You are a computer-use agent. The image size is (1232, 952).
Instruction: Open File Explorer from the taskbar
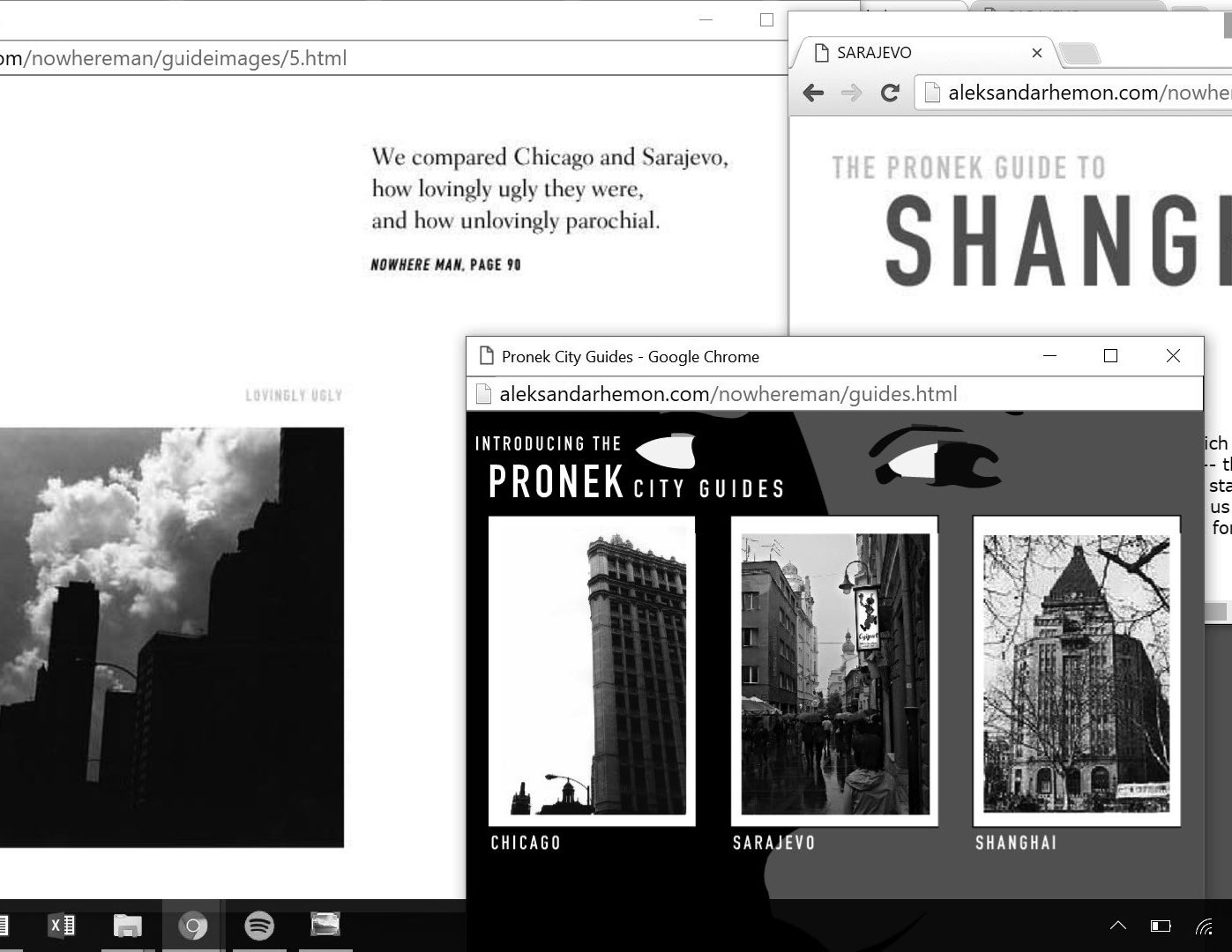(x=128, y=926)
